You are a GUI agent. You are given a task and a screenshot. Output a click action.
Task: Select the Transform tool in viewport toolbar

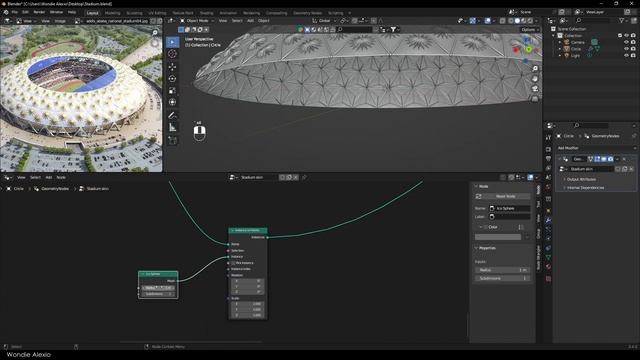pyautogui.click(x=172, y=102)
